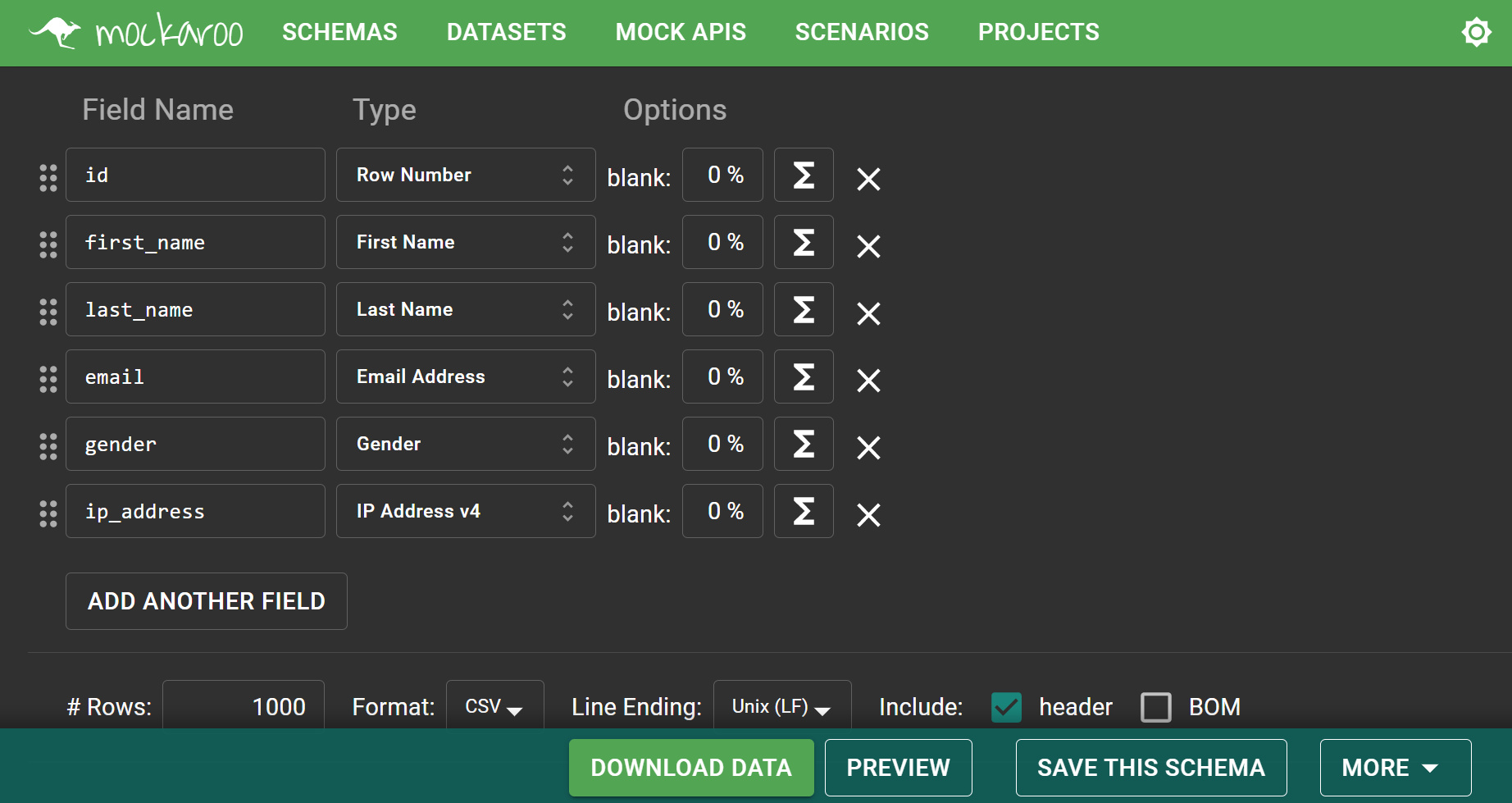
Task: Click the Mockaroo kangaroo logo
Action: (x=136, y=33)
